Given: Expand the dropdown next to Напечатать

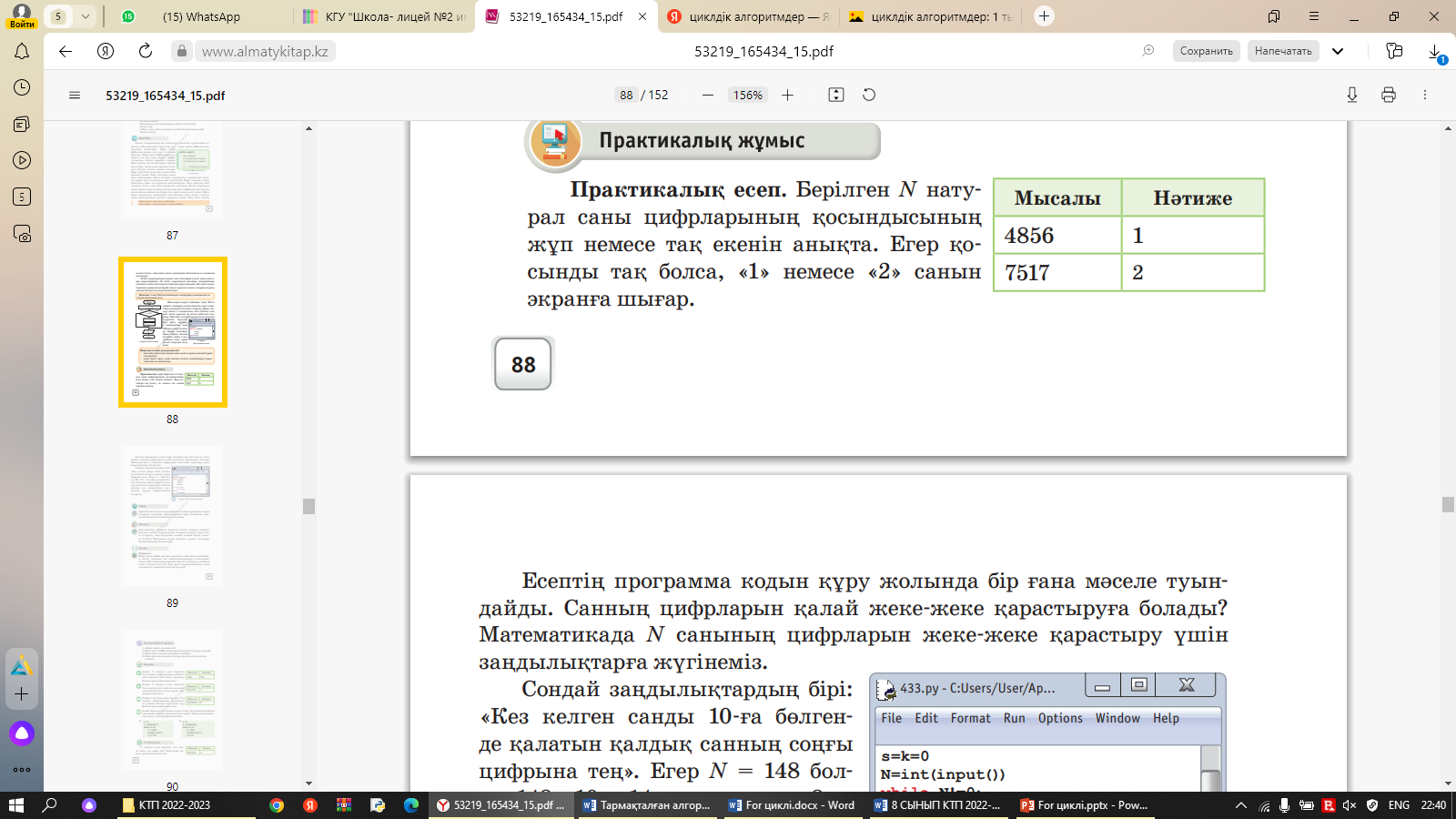Looking at the screenshot, I should click(1338, 51).
